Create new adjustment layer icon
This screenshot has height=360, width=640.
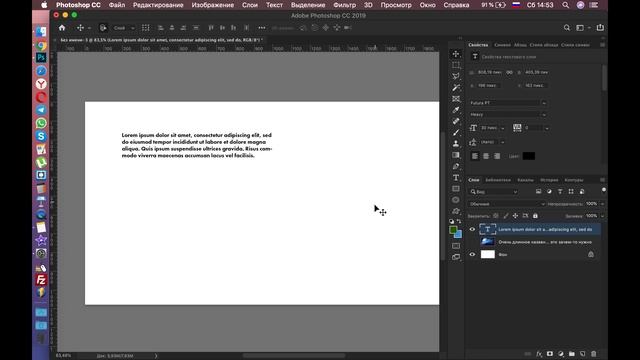pyautogui.click(x=561, y=354)
